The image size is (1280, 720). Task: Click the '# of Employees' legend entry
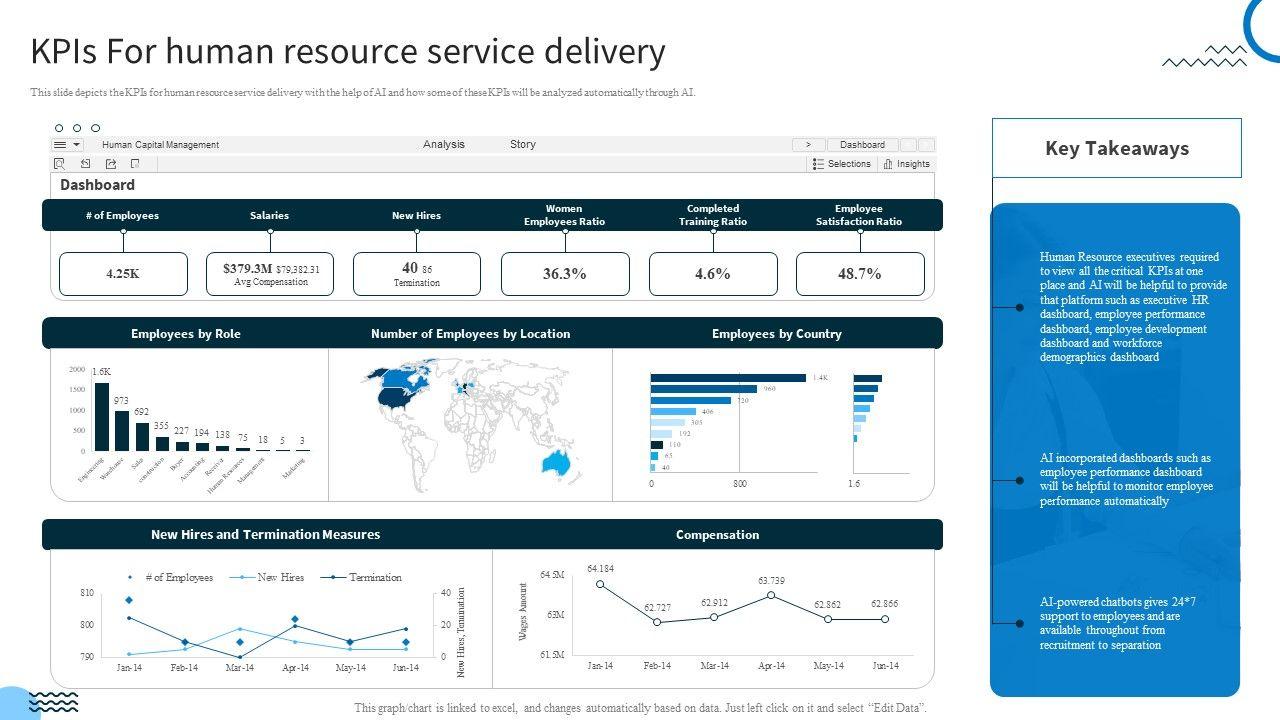(171, 577)
